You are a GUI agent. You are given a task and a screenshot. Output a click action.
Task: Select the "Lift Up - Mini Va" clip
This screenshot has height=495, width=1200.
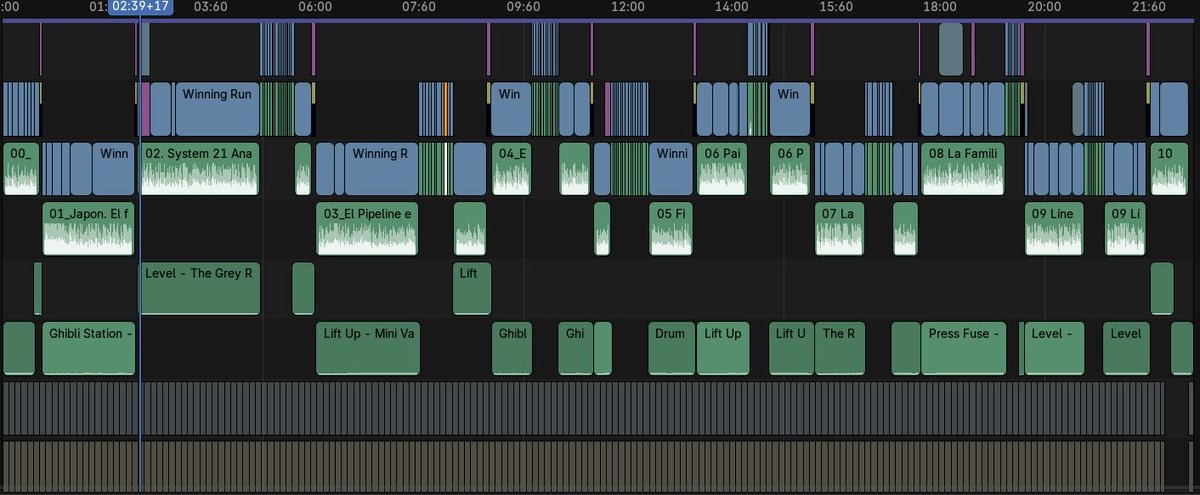pos(367,348)
